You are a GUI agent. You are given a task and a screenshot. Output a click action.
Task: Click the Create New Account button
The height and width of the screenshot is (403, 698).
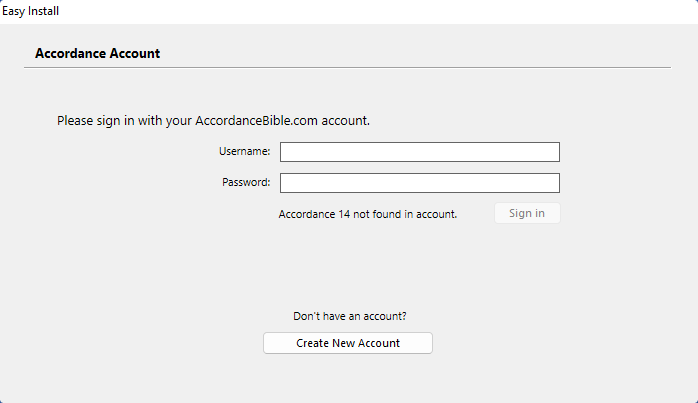point(347,343)
